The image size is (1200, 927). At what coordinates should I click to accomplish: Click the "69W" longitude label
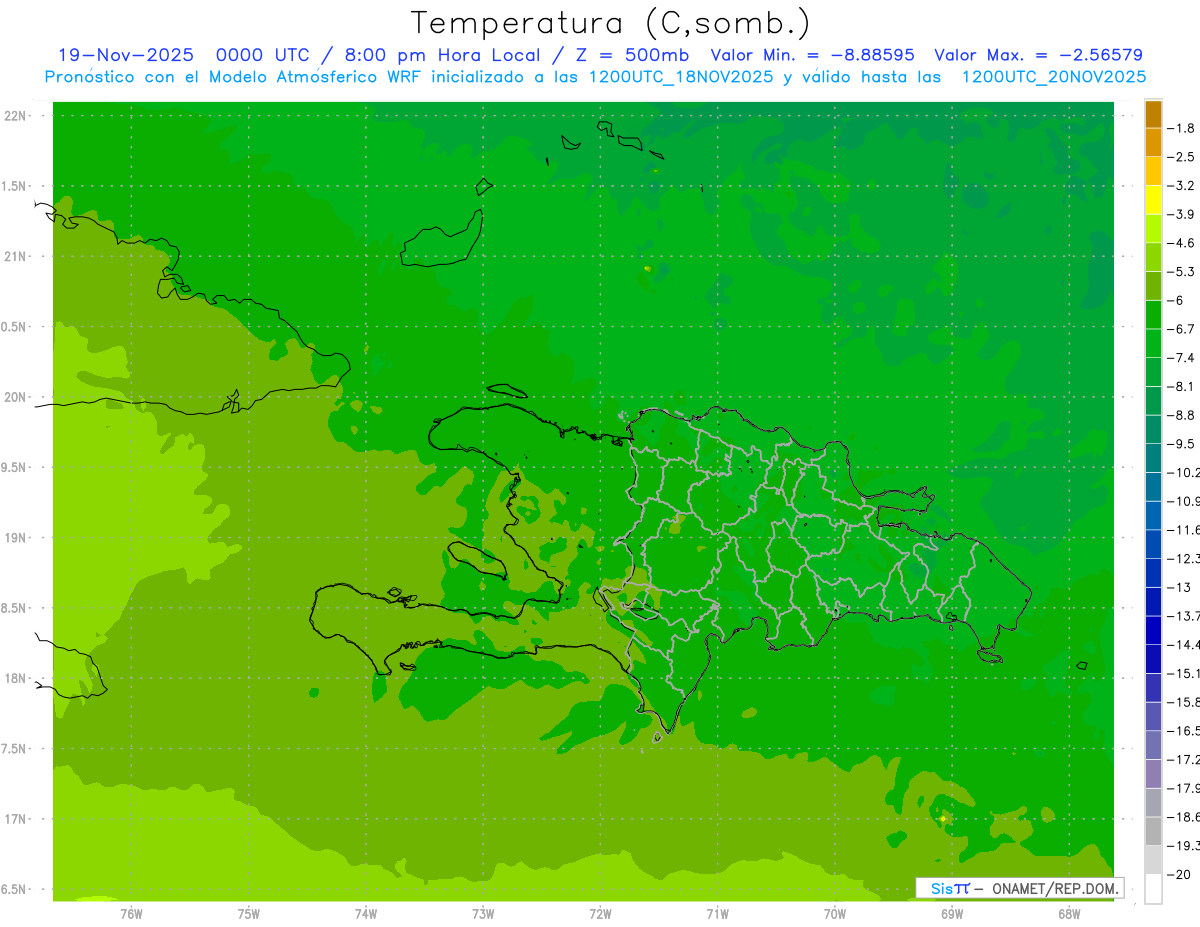click(952, 912)
